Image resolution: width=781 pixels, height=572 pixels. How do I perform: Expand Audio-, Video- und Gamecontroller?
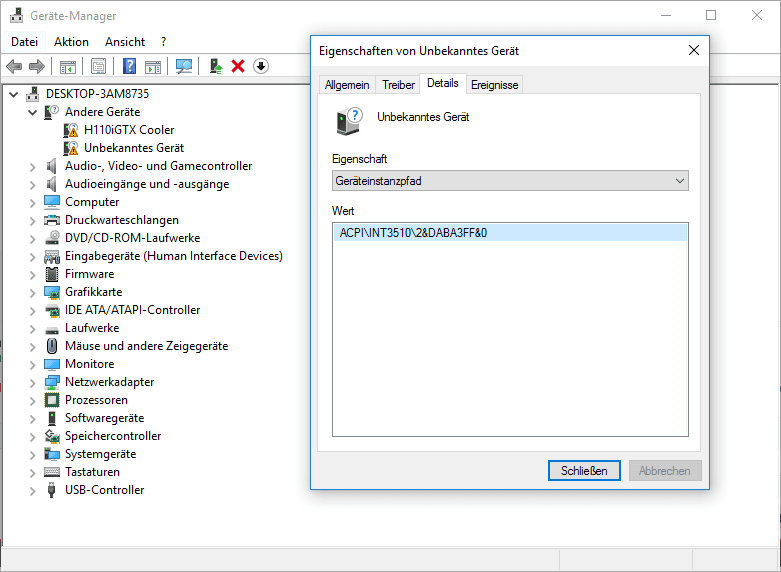coord(33,166)
